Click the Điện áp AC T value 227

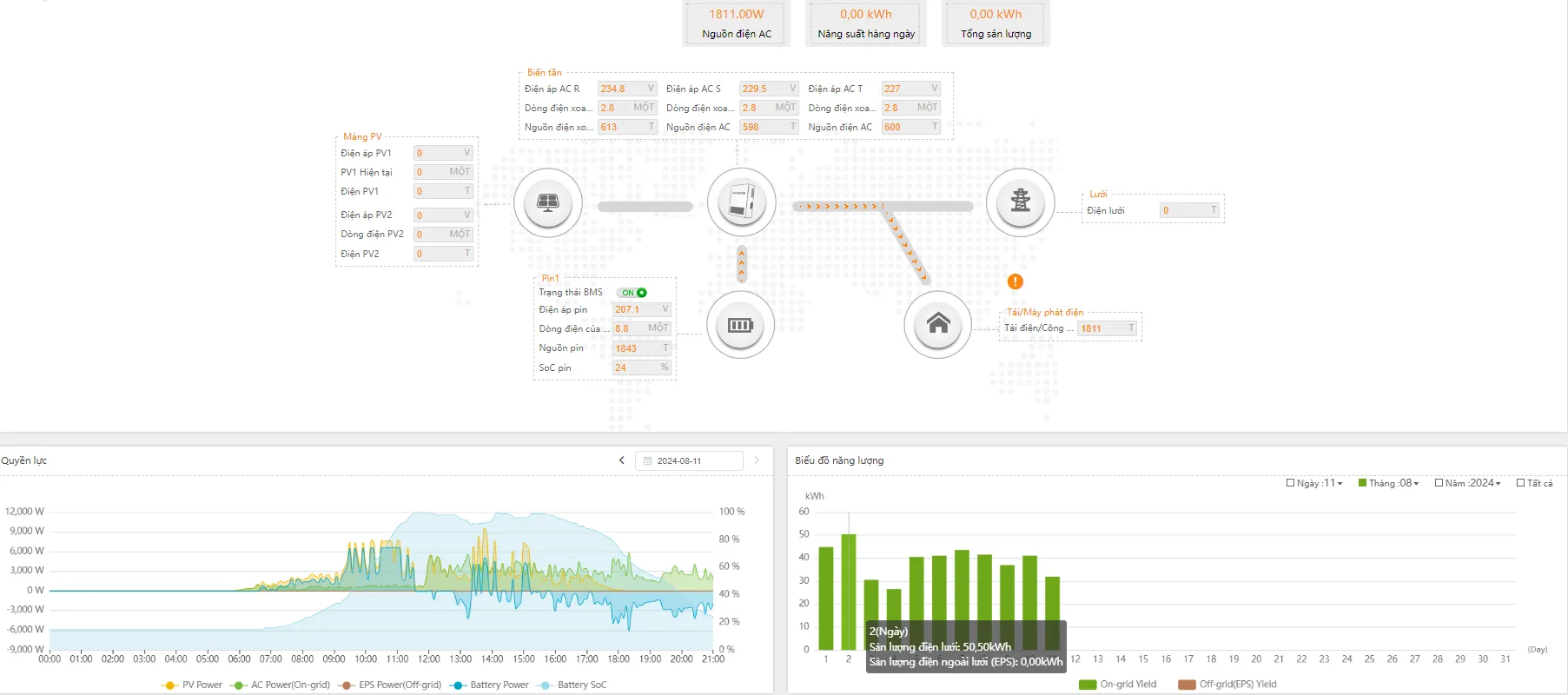(911, 89)
